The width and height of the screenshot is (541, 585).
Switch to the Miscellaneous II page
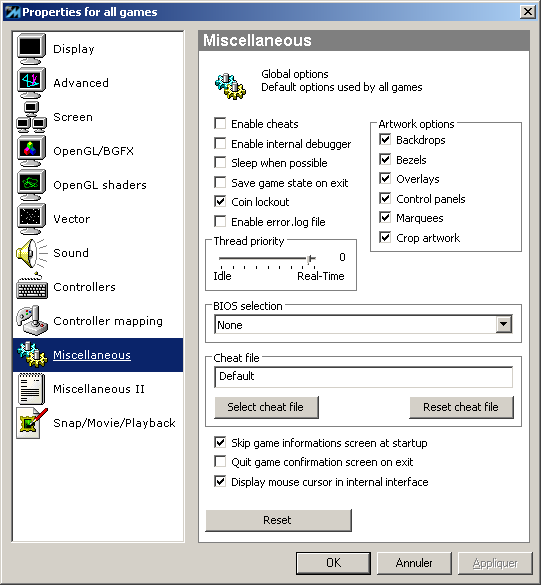coord(98,389)
